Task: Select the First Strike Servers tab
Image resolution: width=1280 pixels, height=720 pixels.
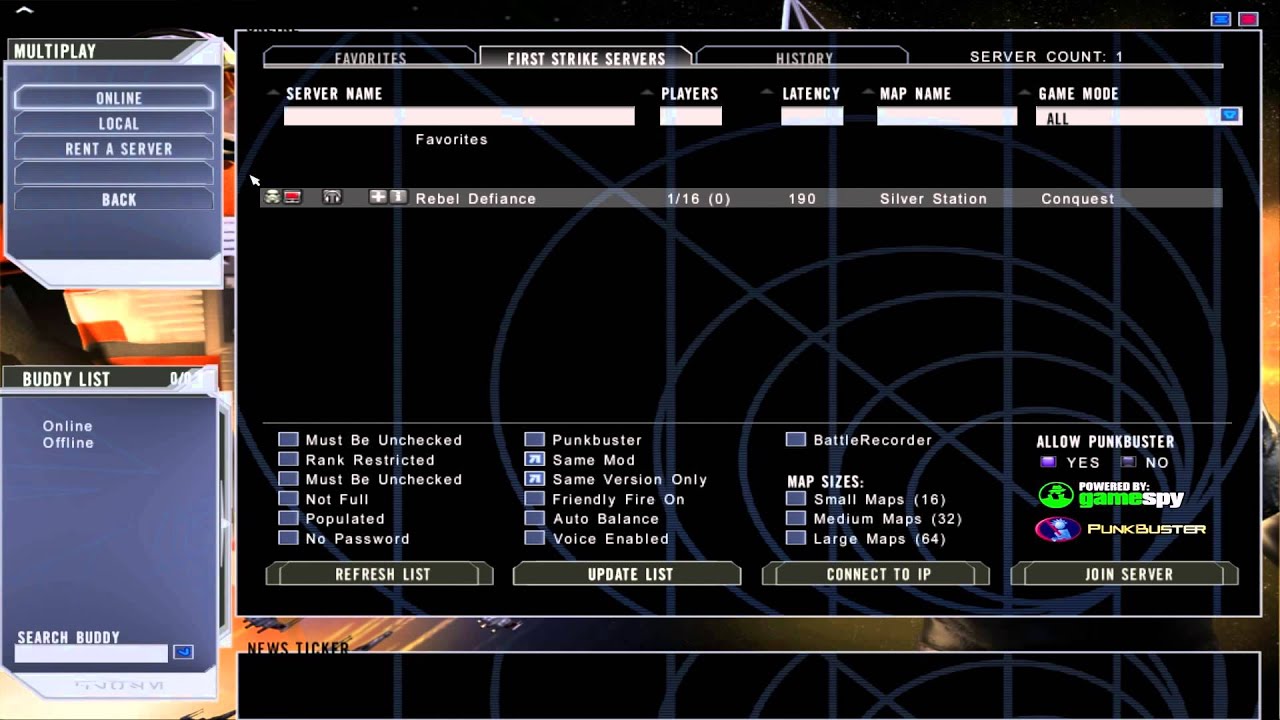Action: coord(586,58)
